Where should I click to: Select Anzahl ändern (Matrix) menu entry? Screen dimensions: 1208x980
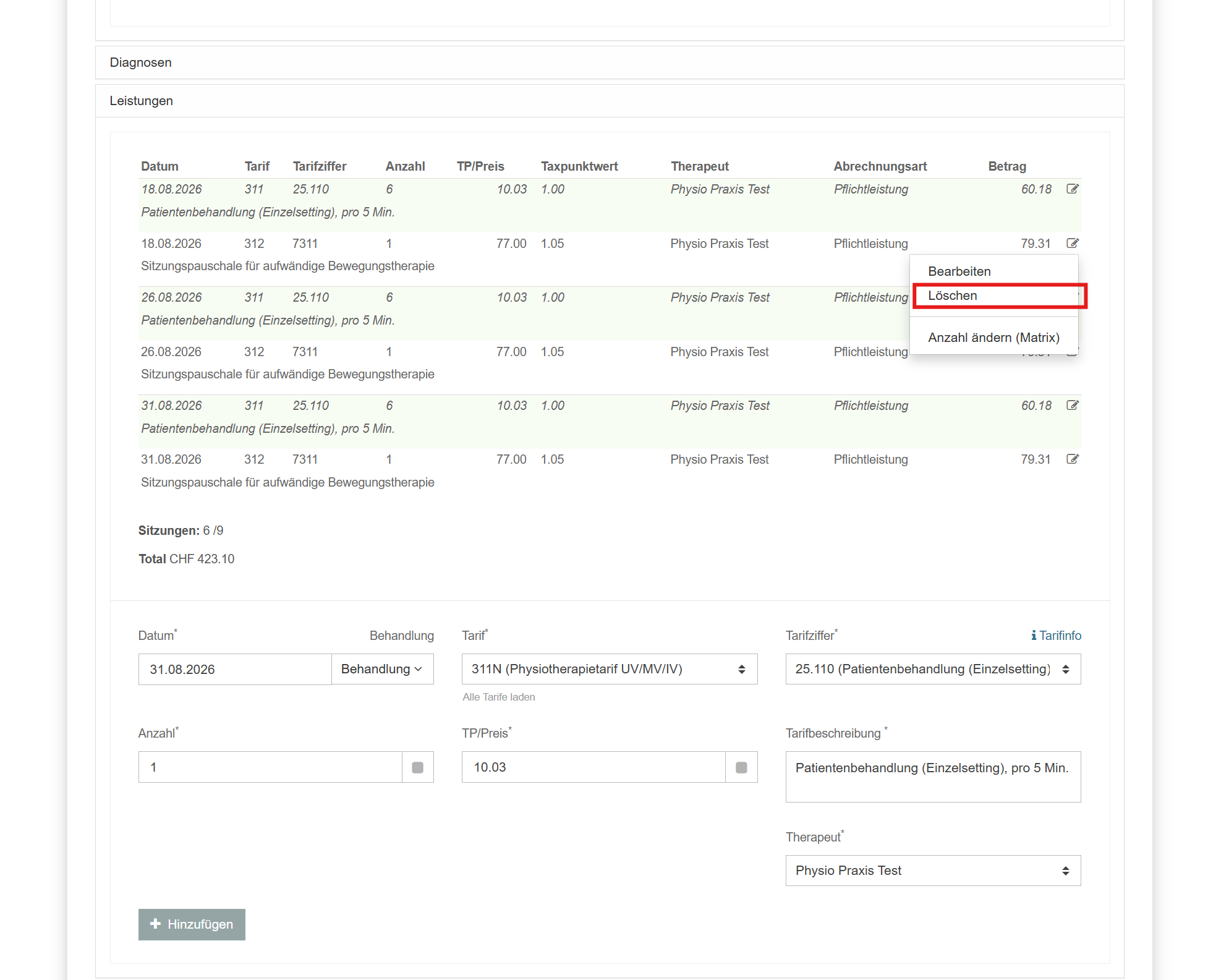(994, 338)
